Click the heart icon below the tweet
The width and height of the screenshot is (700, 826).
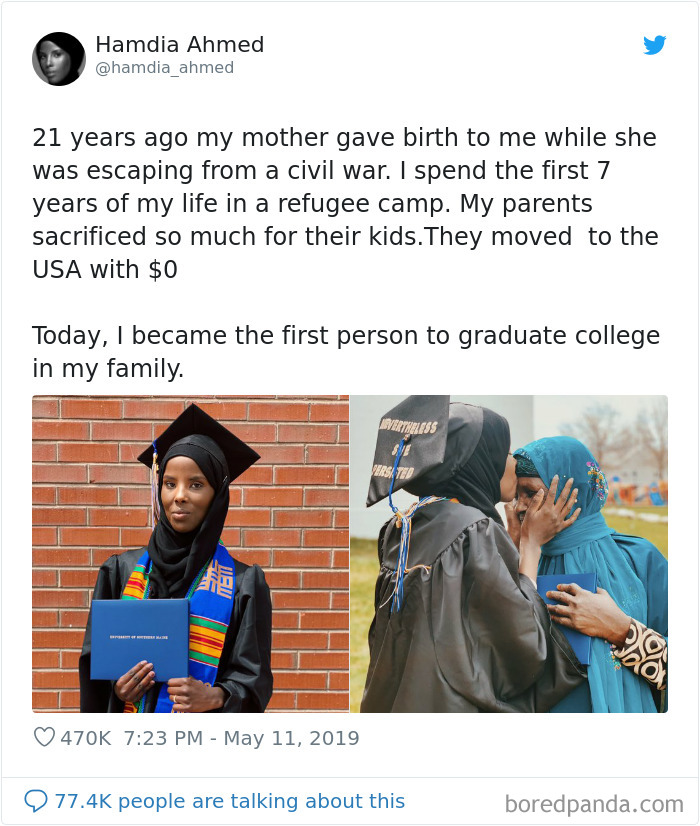point(45,736)
